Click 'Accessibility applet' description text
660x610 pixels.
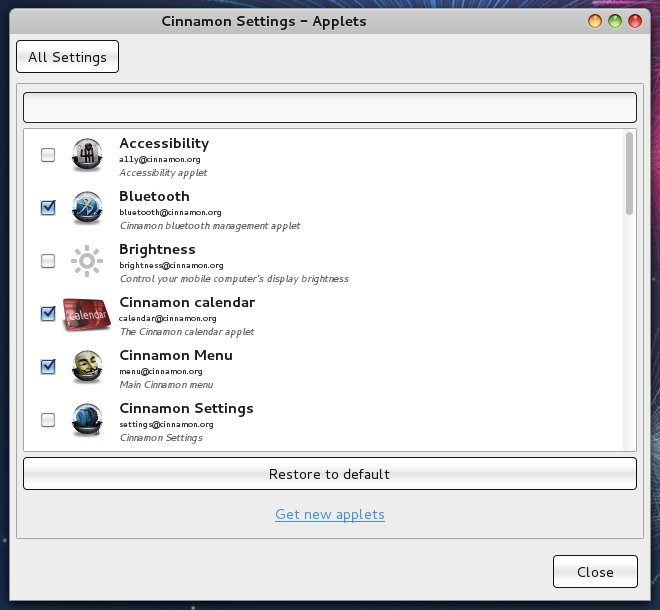coord(163,173)
